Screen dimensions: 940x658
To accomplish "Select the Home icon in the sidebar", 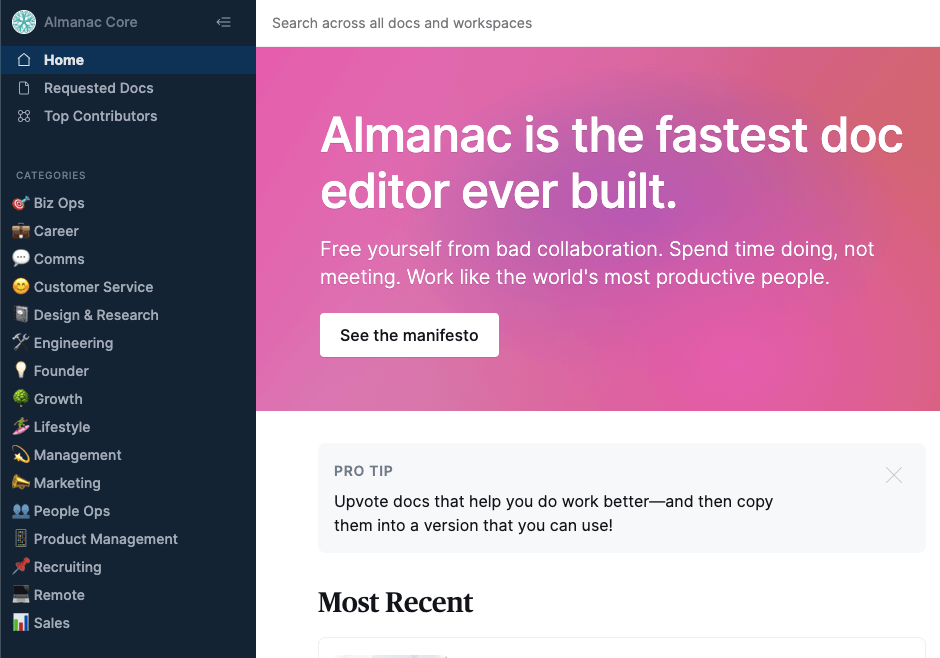I will tap(22, 60).
